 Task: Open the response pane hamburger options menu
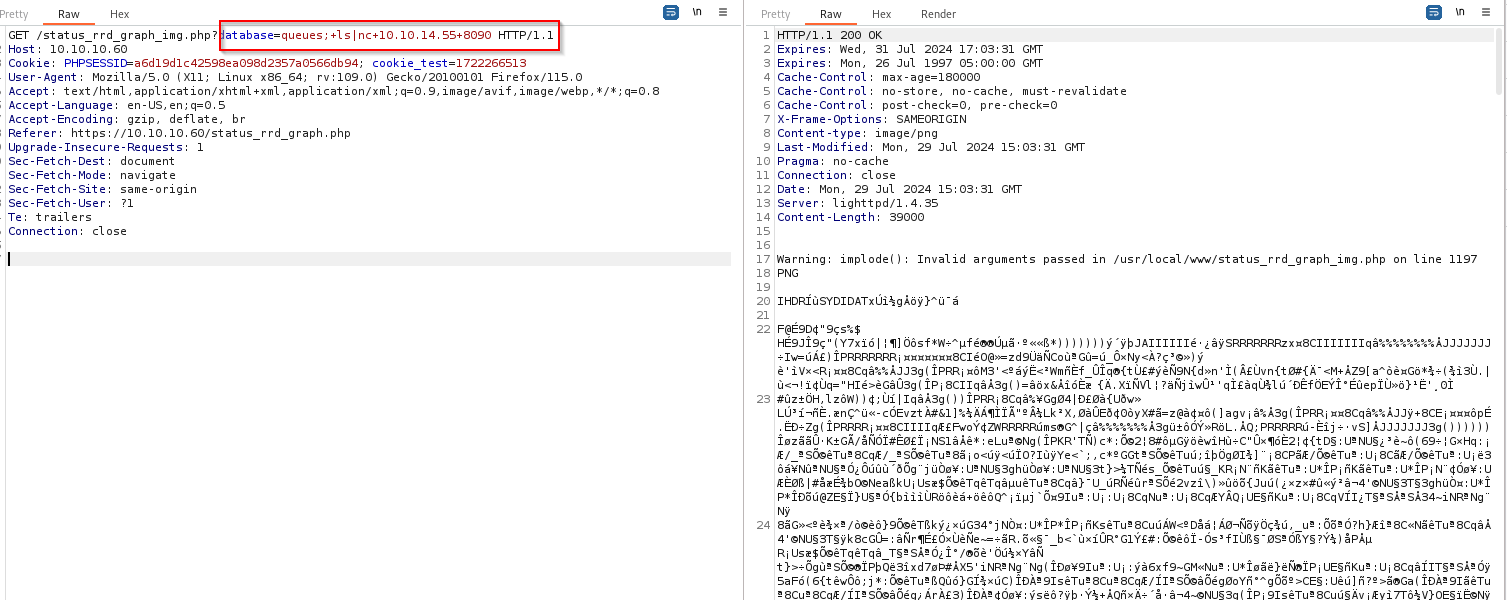[1486, 13]
